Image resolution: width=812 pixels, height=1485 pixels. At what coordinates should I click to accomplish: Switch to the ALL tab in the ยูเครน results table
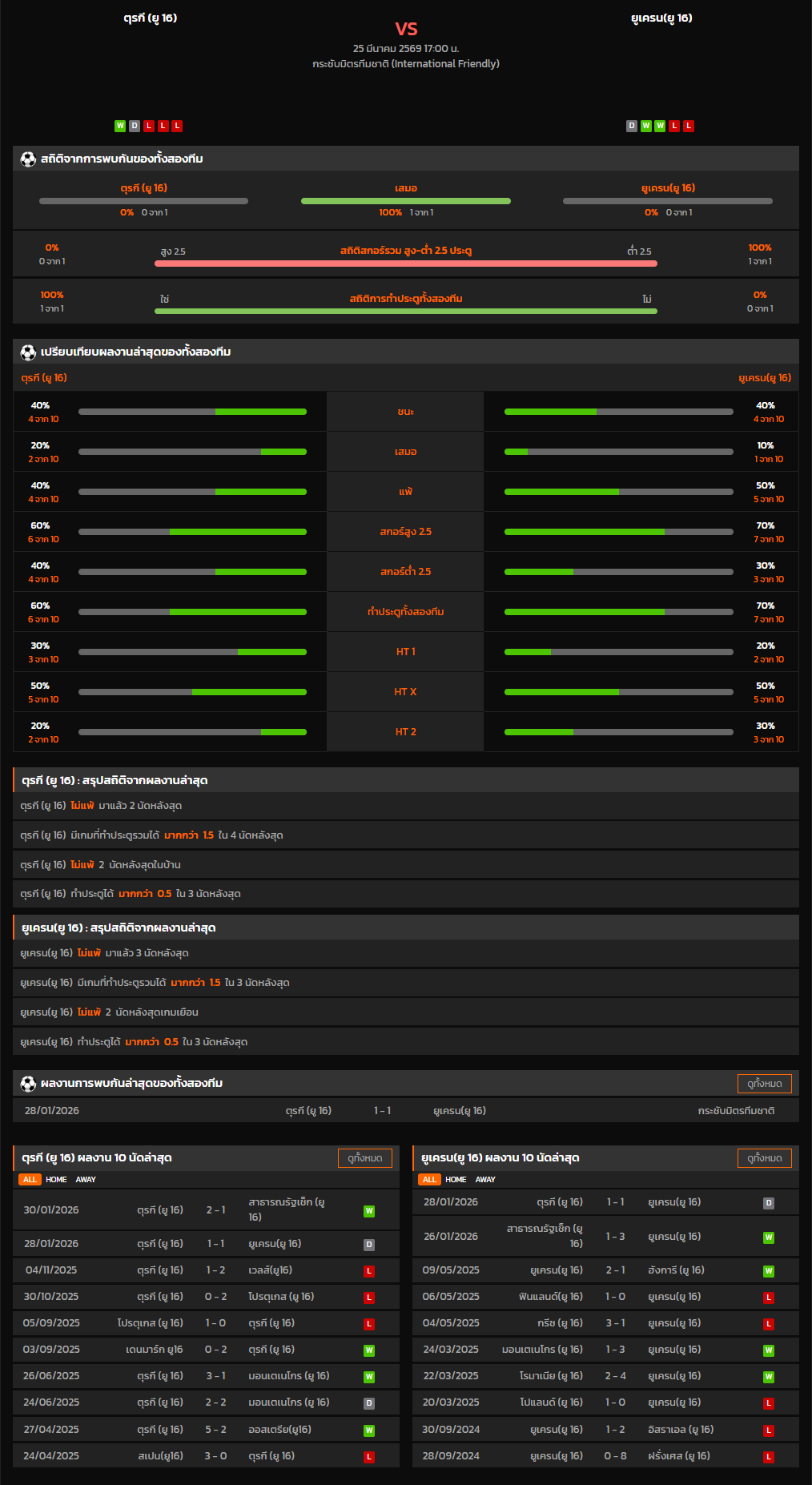click(429, 1180)
